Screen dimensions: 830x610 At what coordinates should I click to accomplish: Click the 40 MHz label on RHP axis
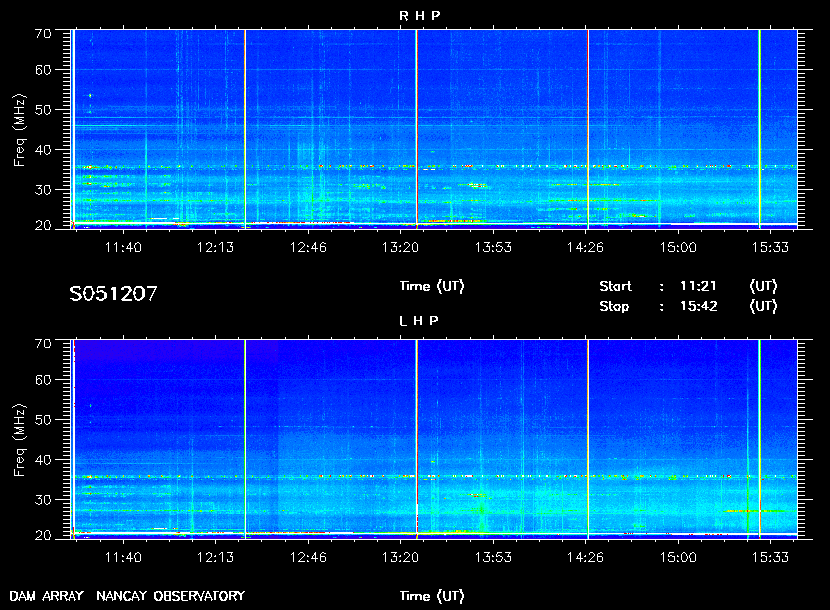click(43, 150)
